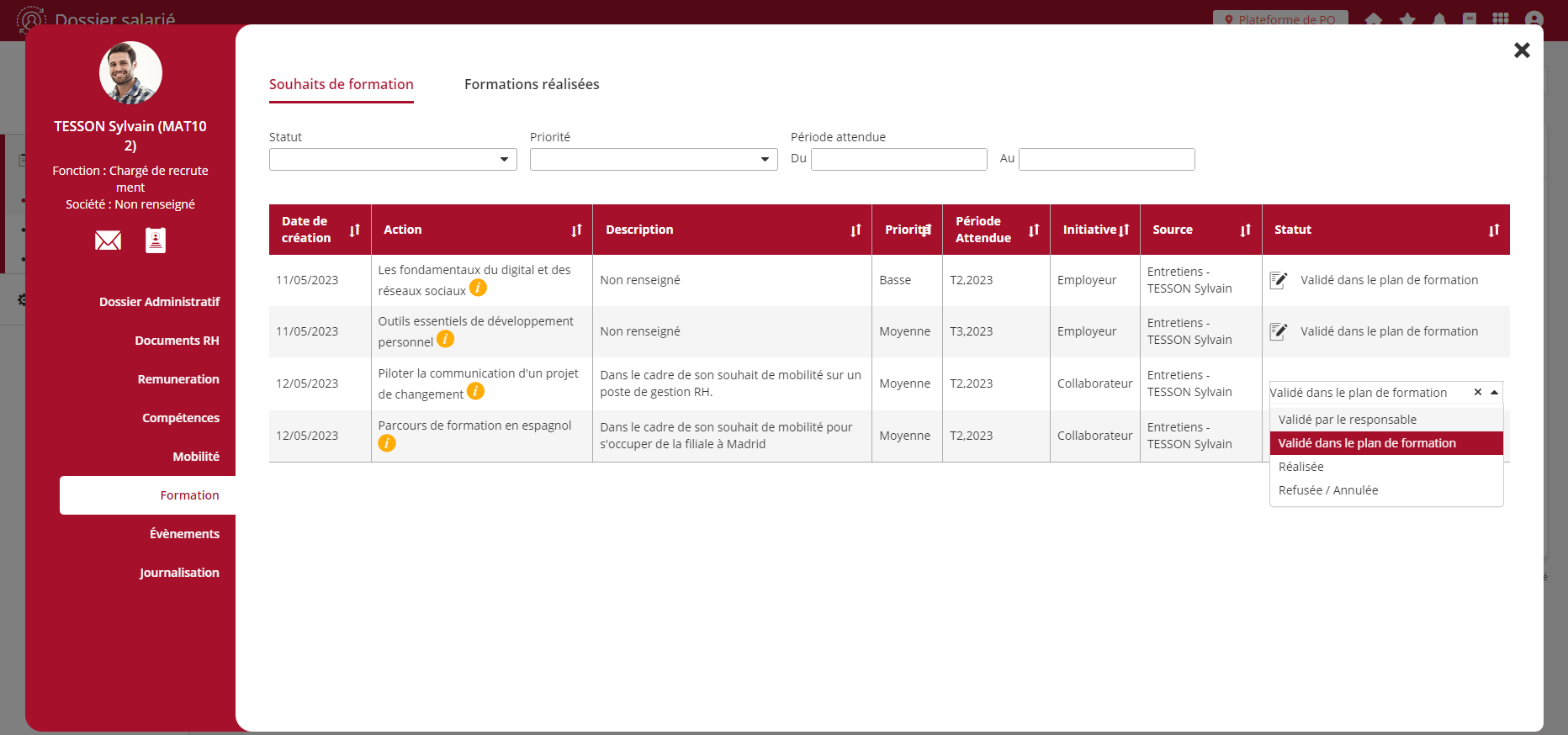Click the 'Du' period start date field
Viewport: 1568px width, 735px height.
click(x=898, y=160)
